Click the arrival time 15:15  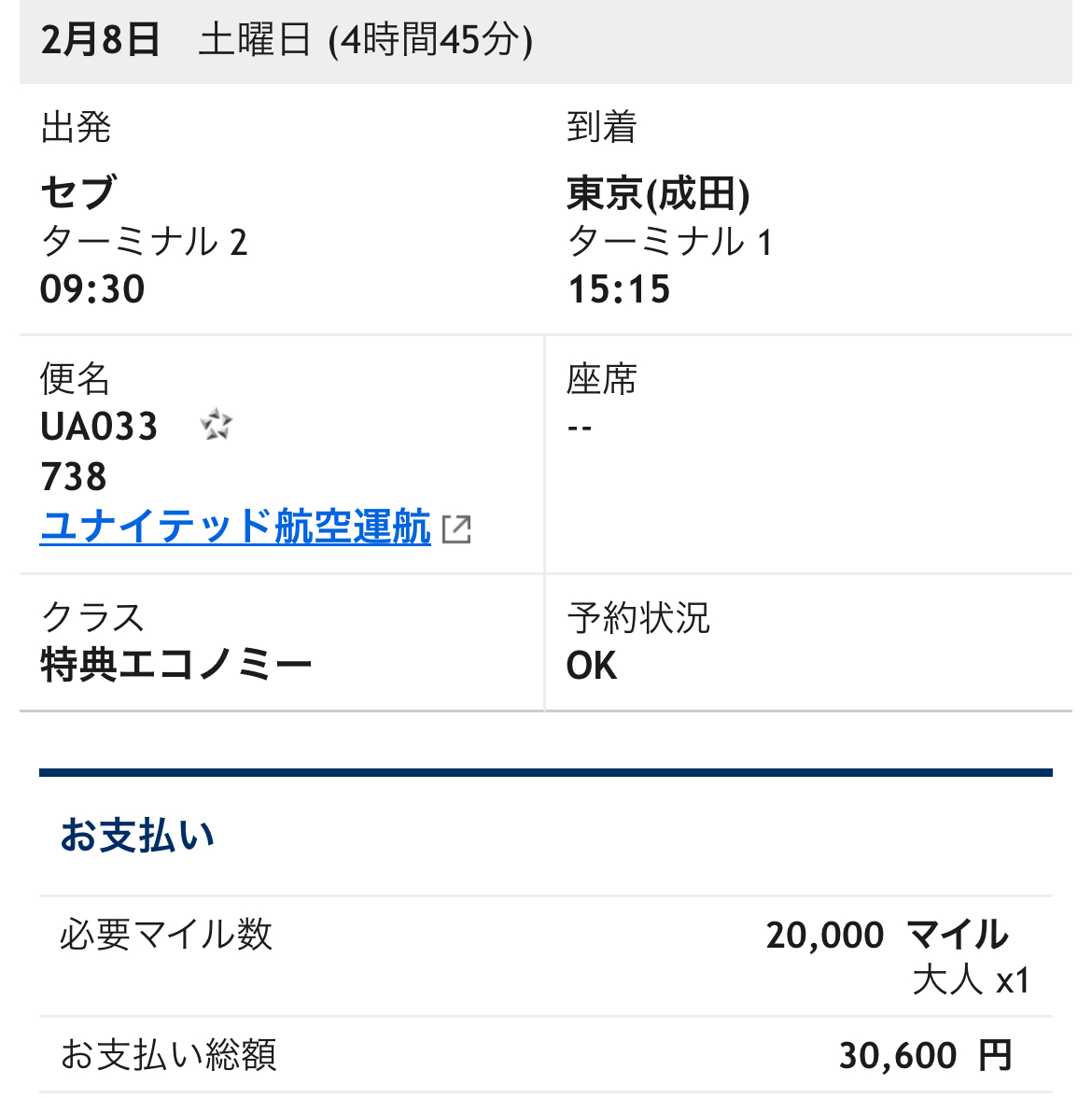click(619, 289)
